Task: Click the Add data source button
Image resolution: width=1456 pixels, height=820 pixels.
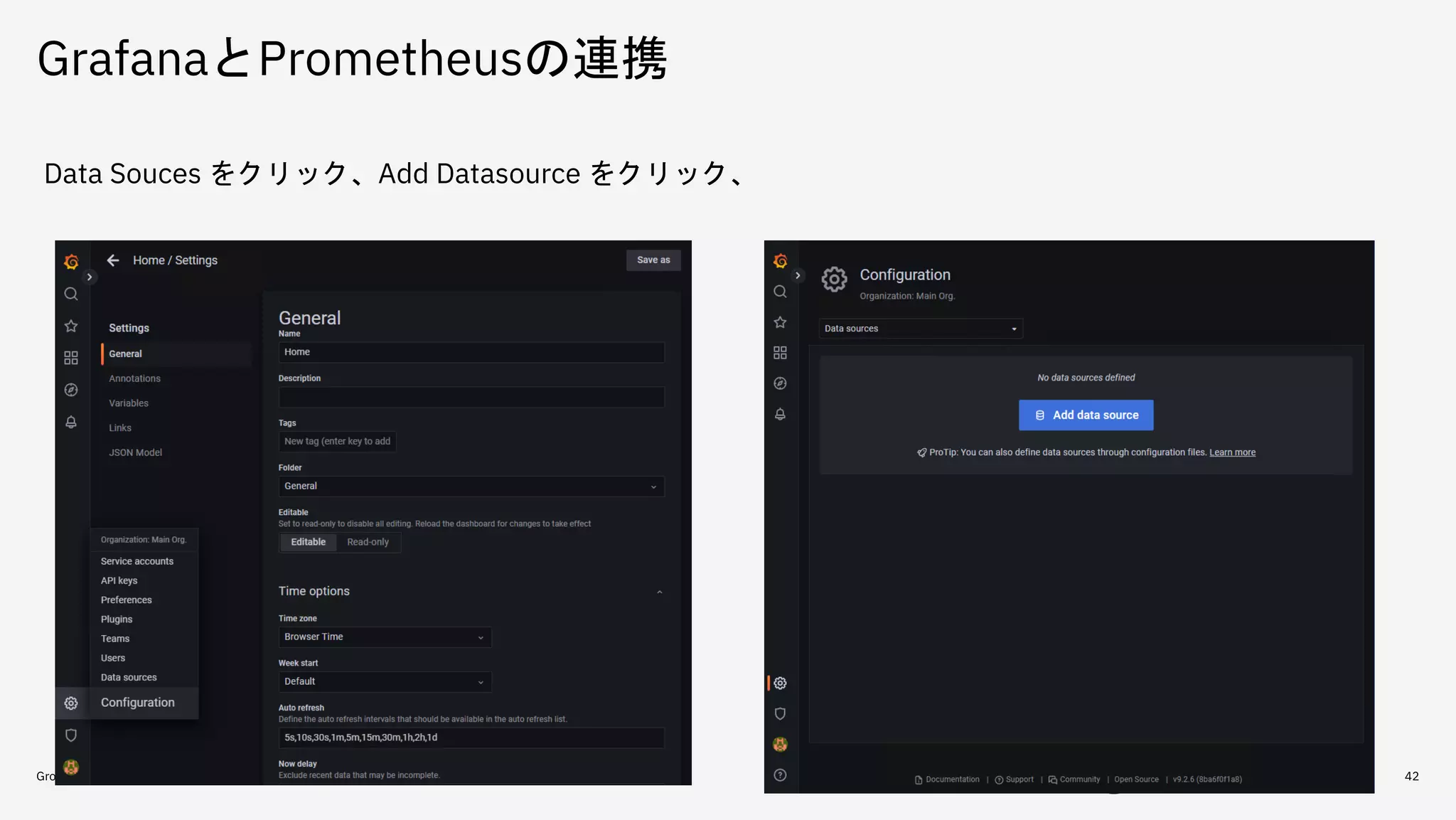Action: [1086, 415]
